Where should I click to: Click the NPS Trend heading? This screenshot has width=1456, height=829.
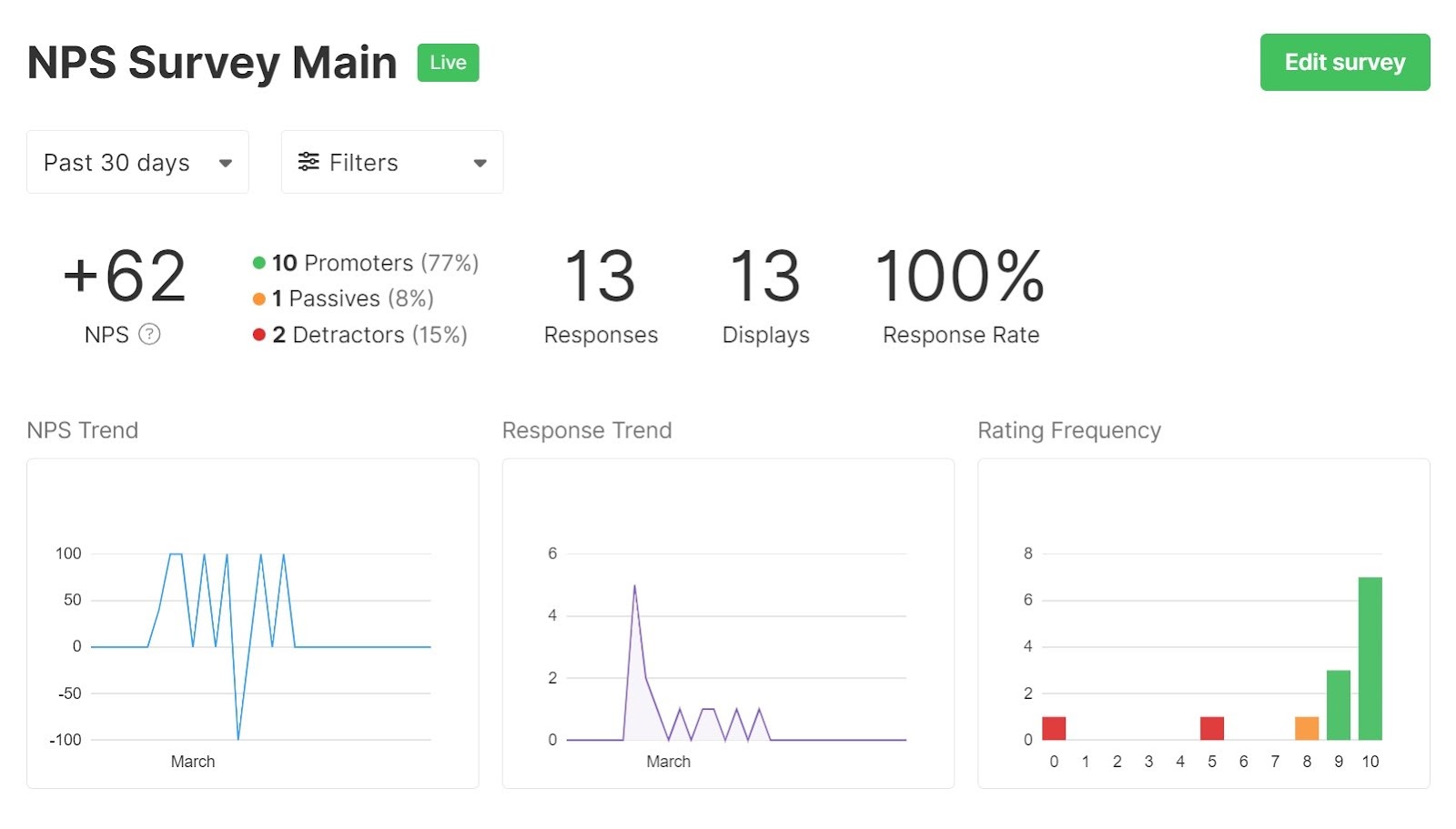click(83, 430)
